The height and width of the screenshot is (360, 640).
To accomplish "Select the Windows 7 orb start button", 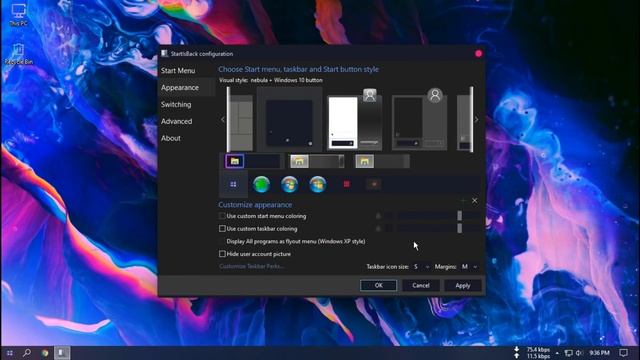I will tap(289, 184).
